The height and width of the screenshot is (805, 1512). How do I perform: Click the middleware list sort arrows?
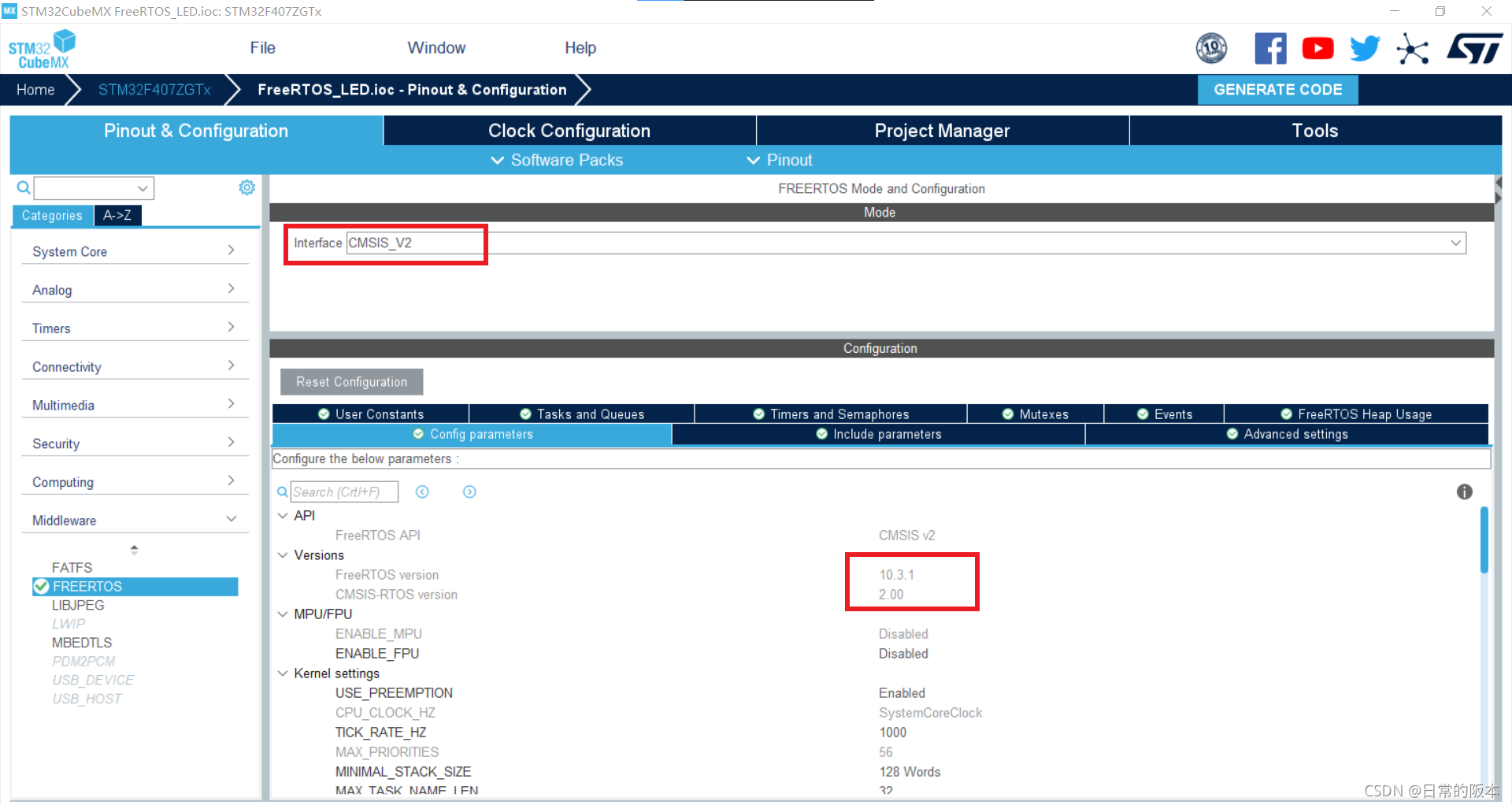point(134,549)
